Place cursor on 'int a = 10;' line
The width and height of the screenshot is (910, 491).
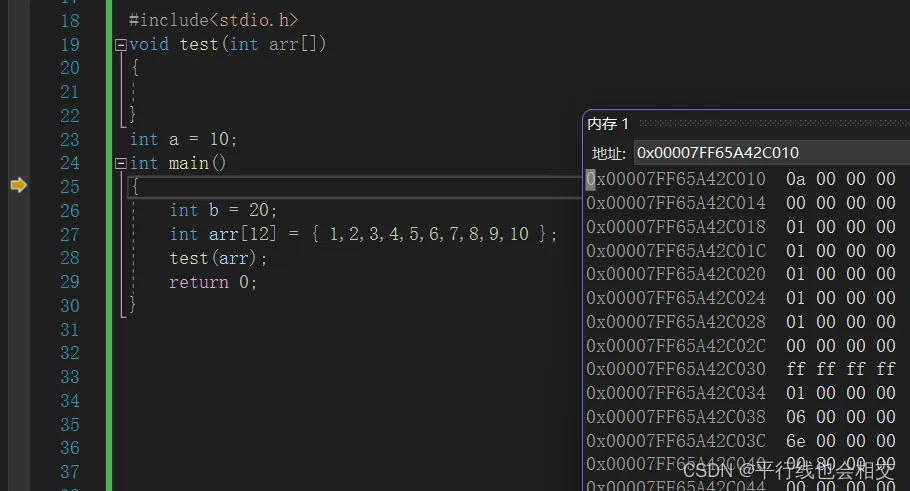(183, 139)
